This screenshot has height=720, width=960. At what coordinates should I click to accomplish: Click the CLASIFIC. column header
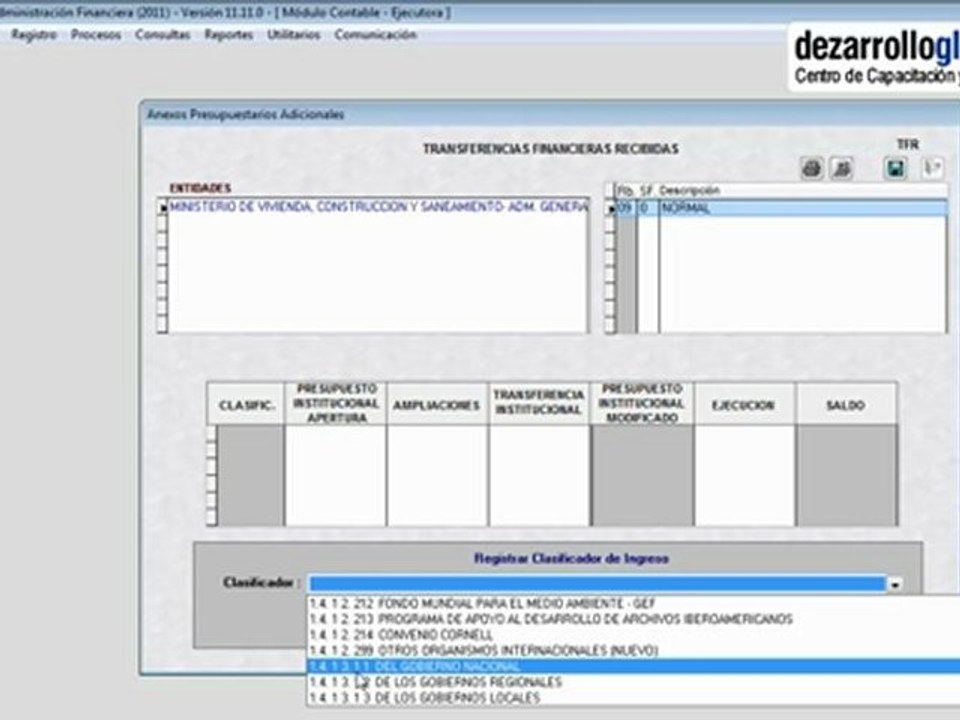pos(247,405)
